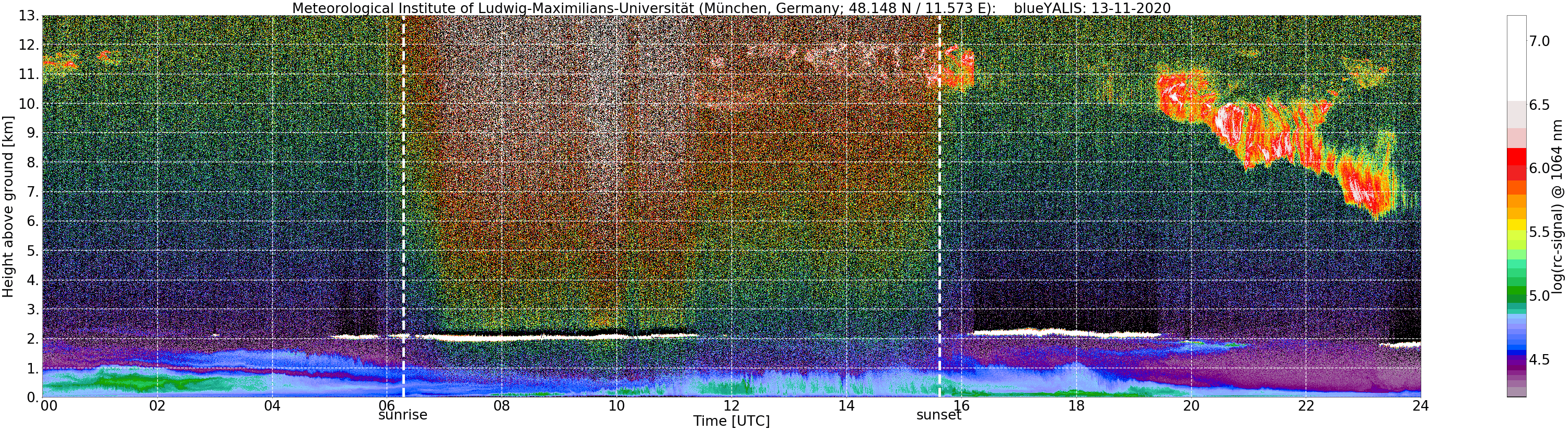Viewport: 1568px width, 431px height.
Task: Click the 'Time [UTC]' axis label
Action: pos(731,421)
